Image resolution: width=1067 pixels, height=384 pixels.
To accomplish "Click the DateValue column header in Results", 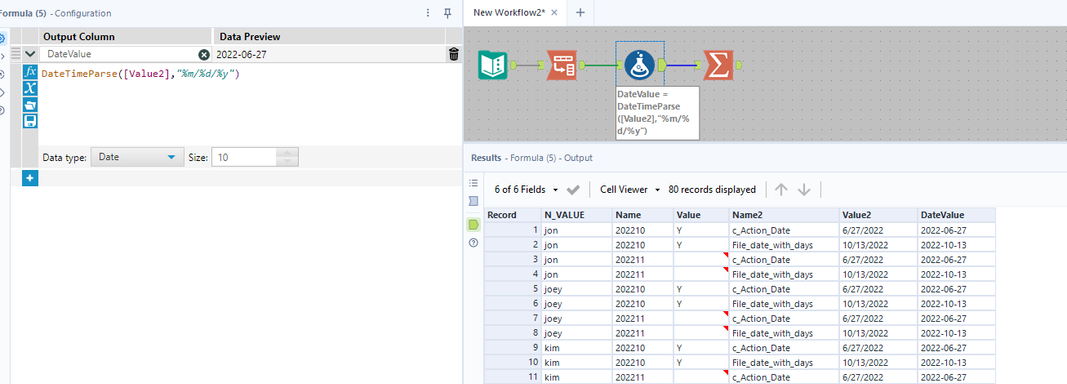I will pyautogui.click(x=956, y=214).
